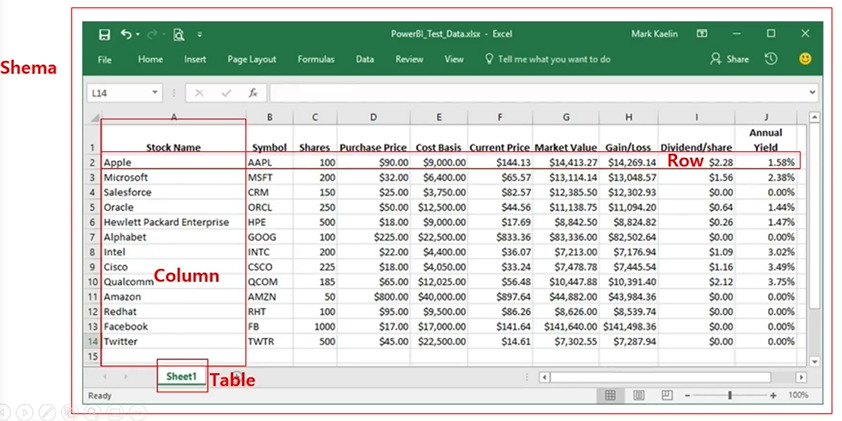
Task: Click the zoom out minus button
Action: click(687, 396)
